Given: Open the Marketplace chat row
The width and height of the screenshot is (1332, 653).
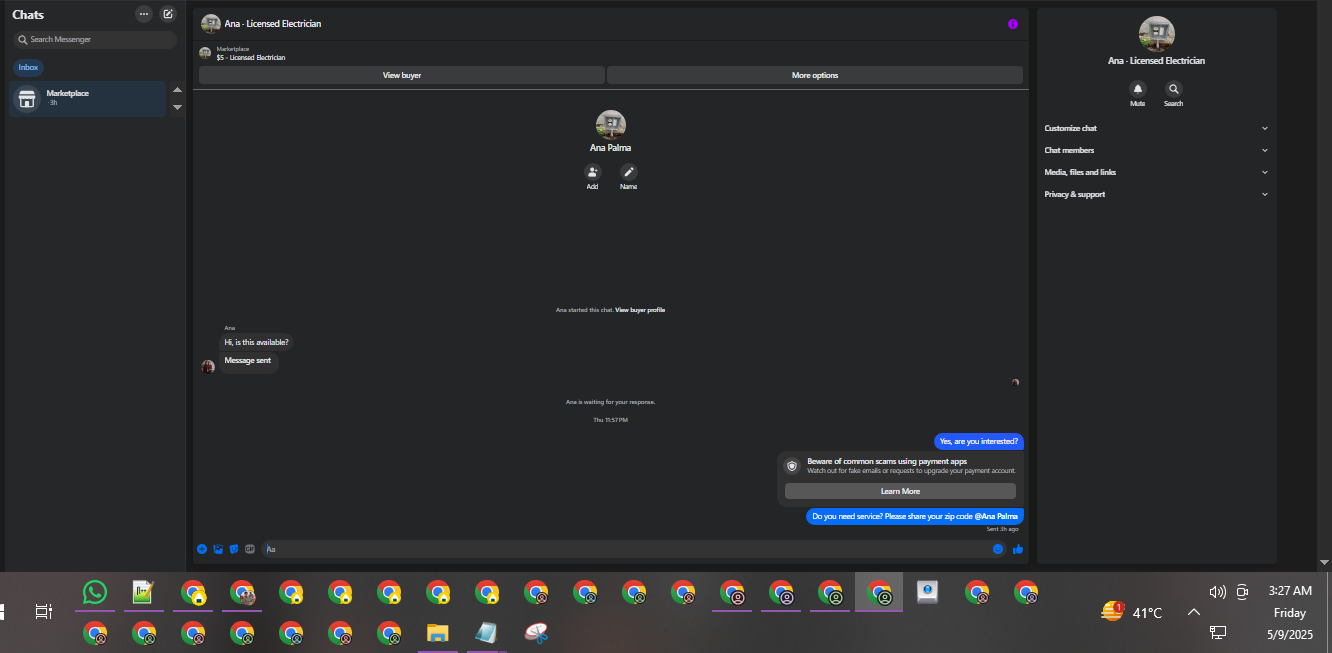Looking at the screenshot, I should [88, 98].
